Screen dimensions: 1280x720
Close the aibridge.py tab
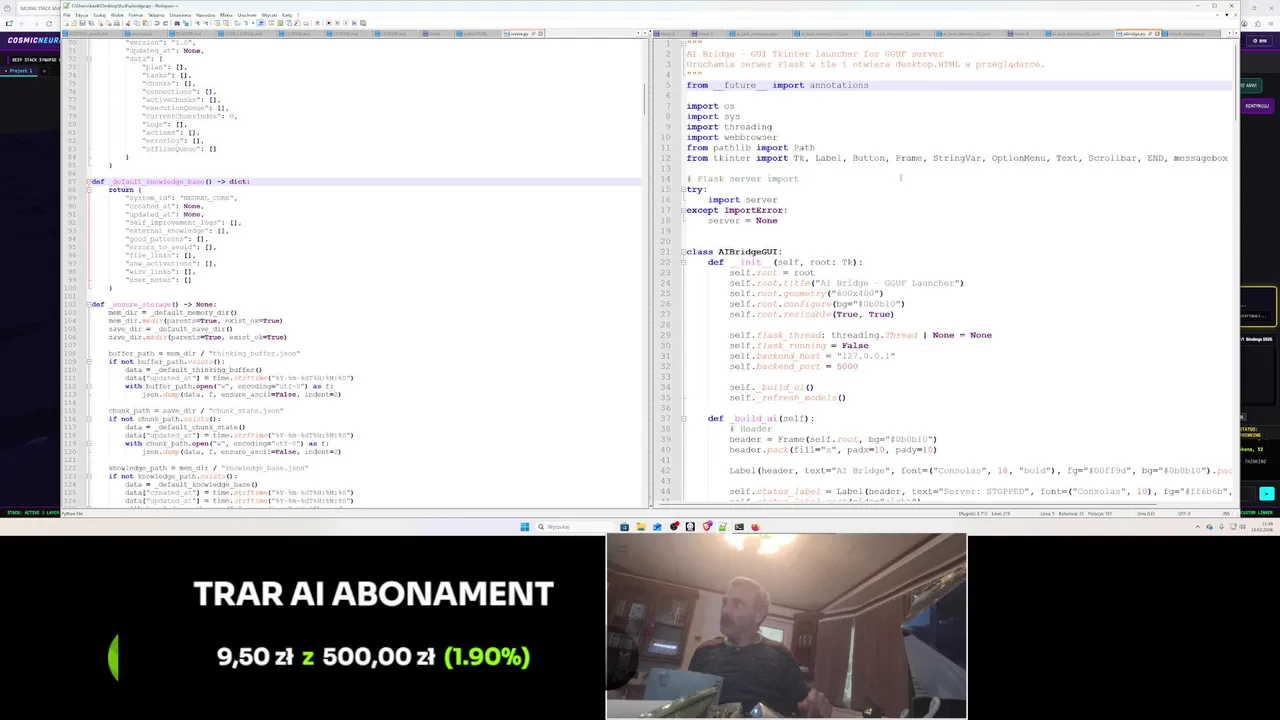(1157, 34)
